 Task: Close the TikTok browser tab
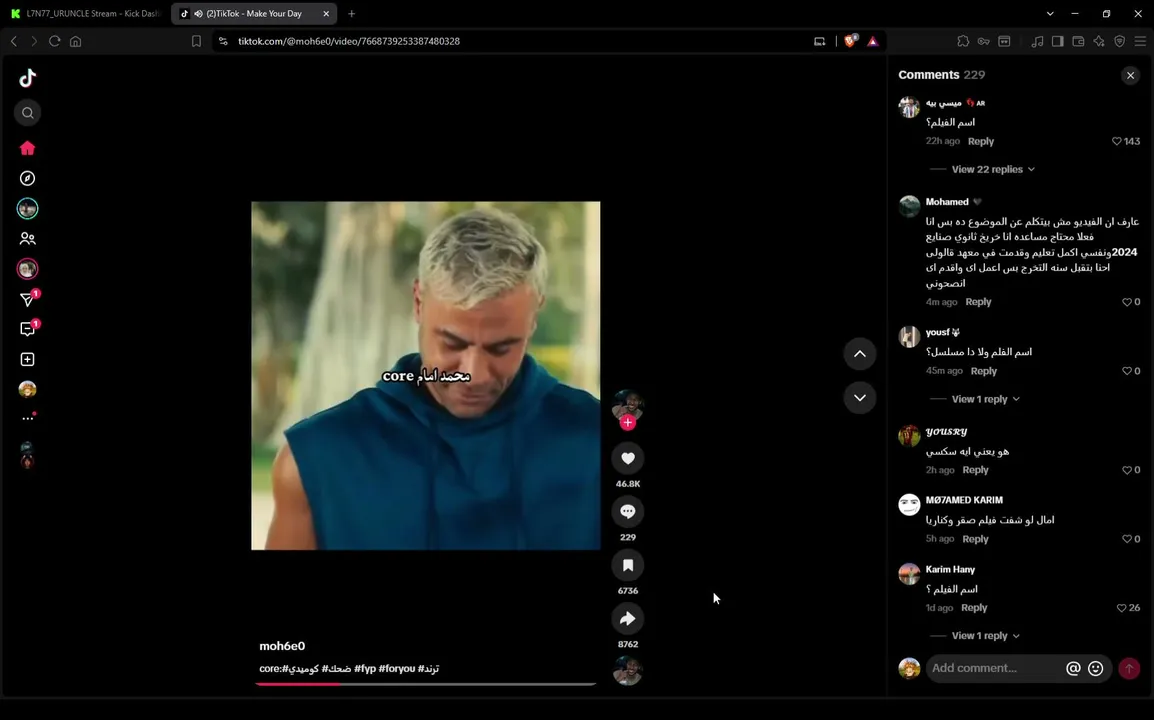pyautogui.click(x=326, y=13)
